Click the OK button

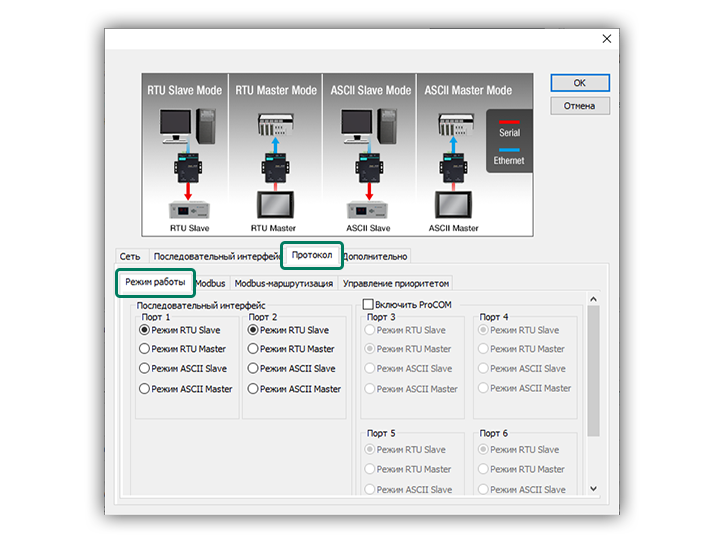pyautogui.click(x=579, y=83)
